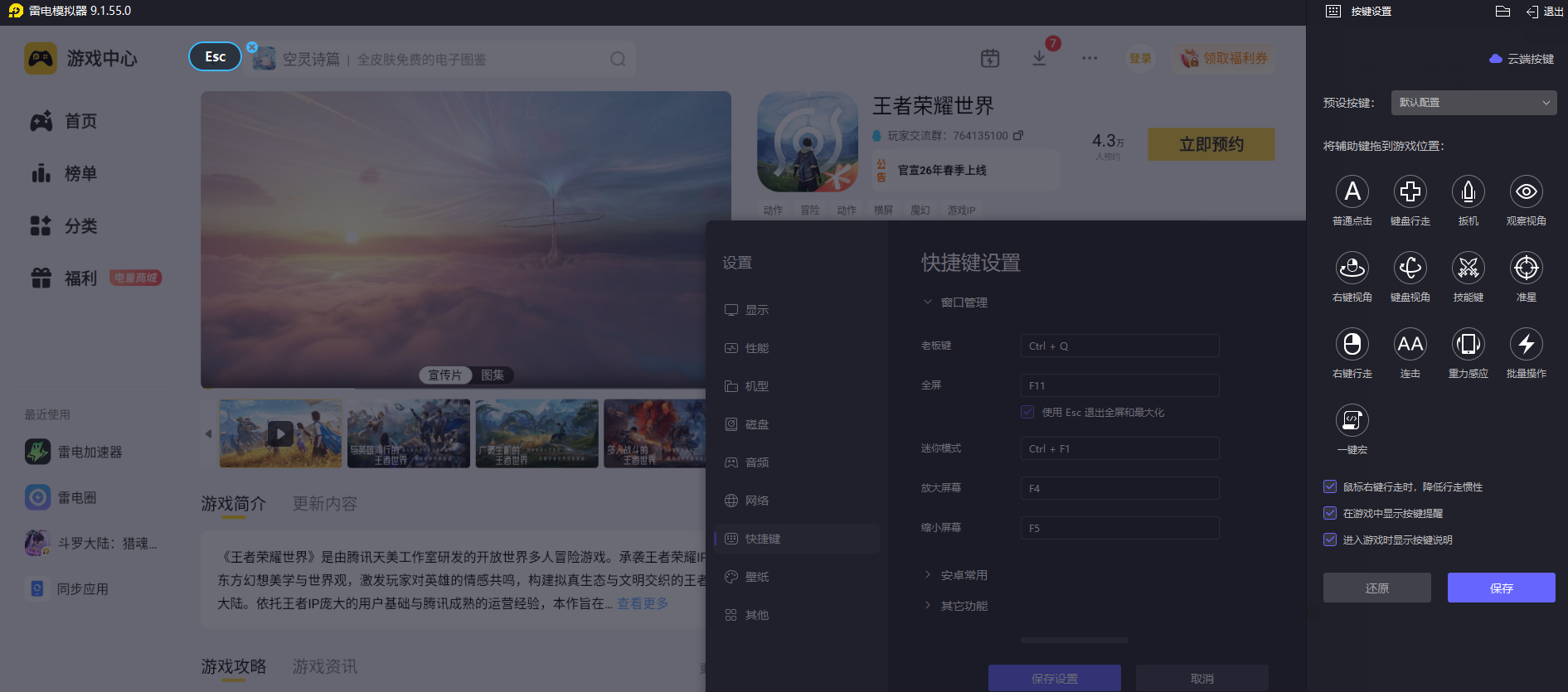The height and width of the screenshot is (692, 1568).
Task: Select the 批量操作 lightning batch icon
Action: 1527,345
